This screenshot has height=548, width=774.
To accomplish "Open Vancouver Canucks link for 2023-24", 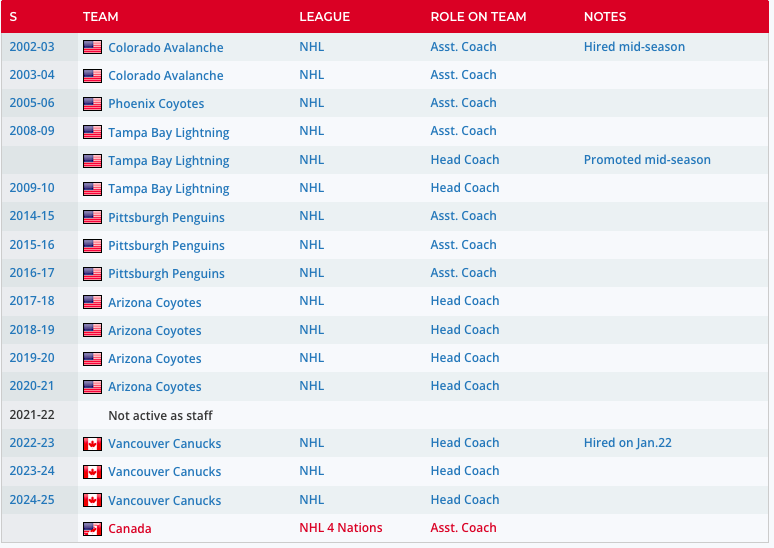I will pyautogui.click(x=164, y=472).
